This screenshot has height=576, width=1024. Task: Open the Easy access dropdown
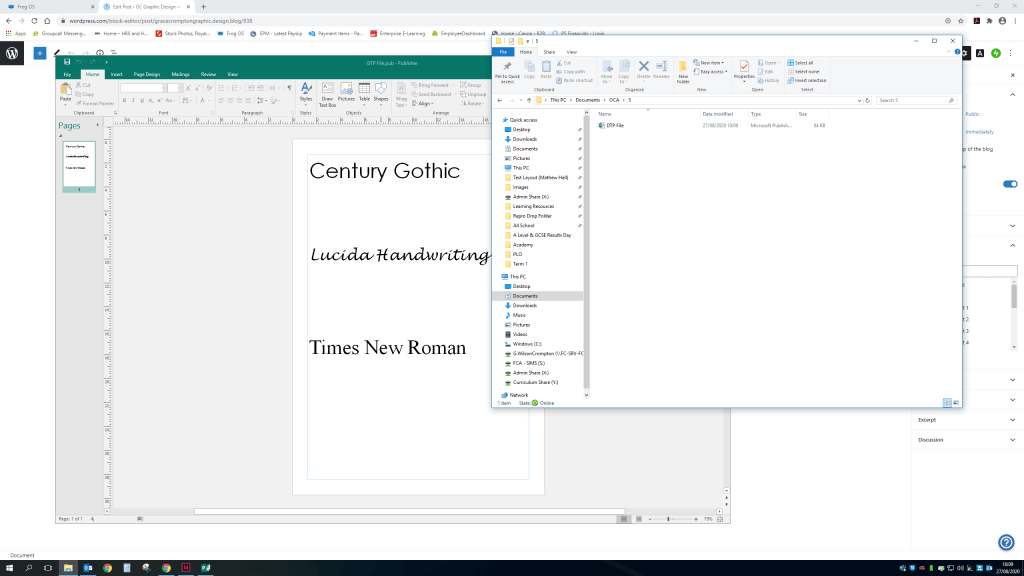(712, 72)
